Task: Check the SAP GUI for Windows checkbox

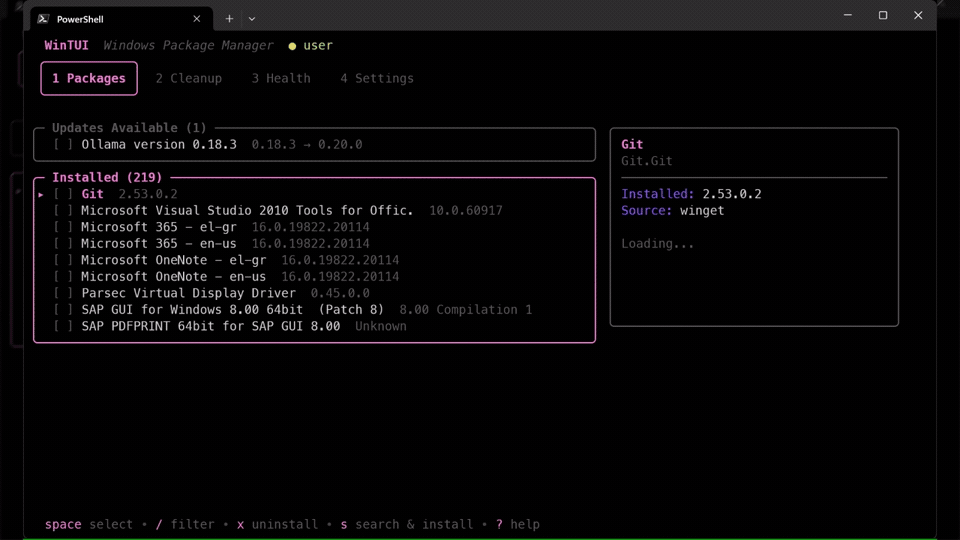Action: (63, 310)
